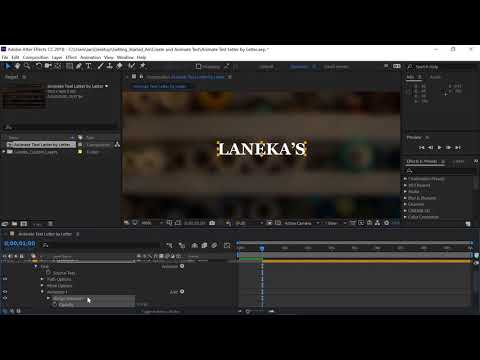Click the hide shy layers icon
The height and width of the screenshot is (360, 480).
coord(194,245)
